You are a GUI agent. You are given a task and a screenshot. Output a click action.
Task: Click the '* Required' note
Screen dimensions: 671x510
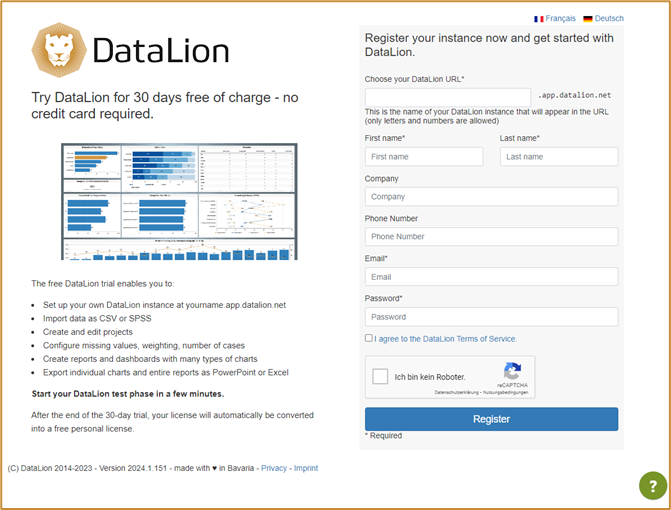(x=383, y=436)
